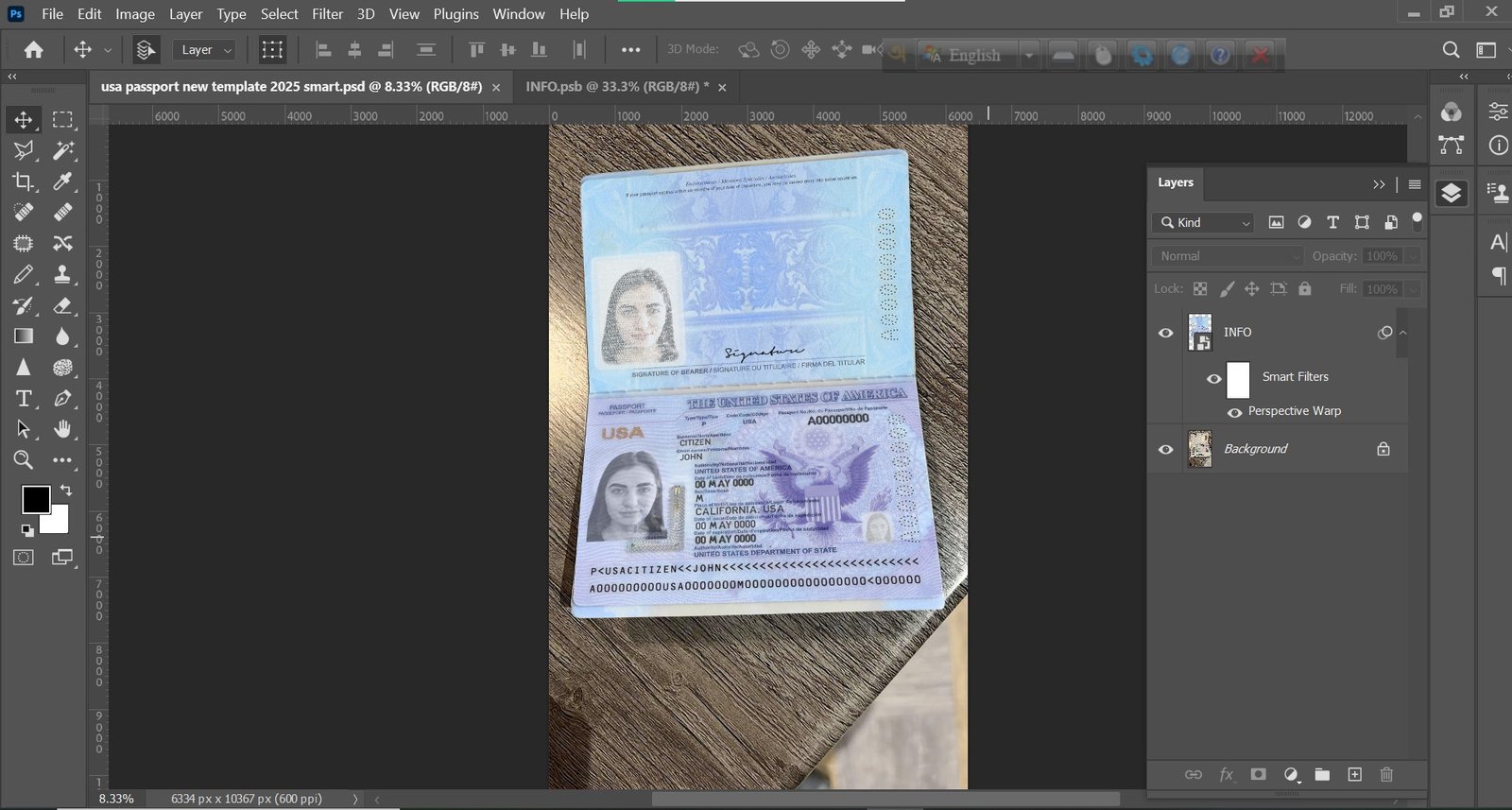This screenshot has width=1512, height=810.
Task: Switch to the INFO.psb document tab
Action: click(617, 86)
